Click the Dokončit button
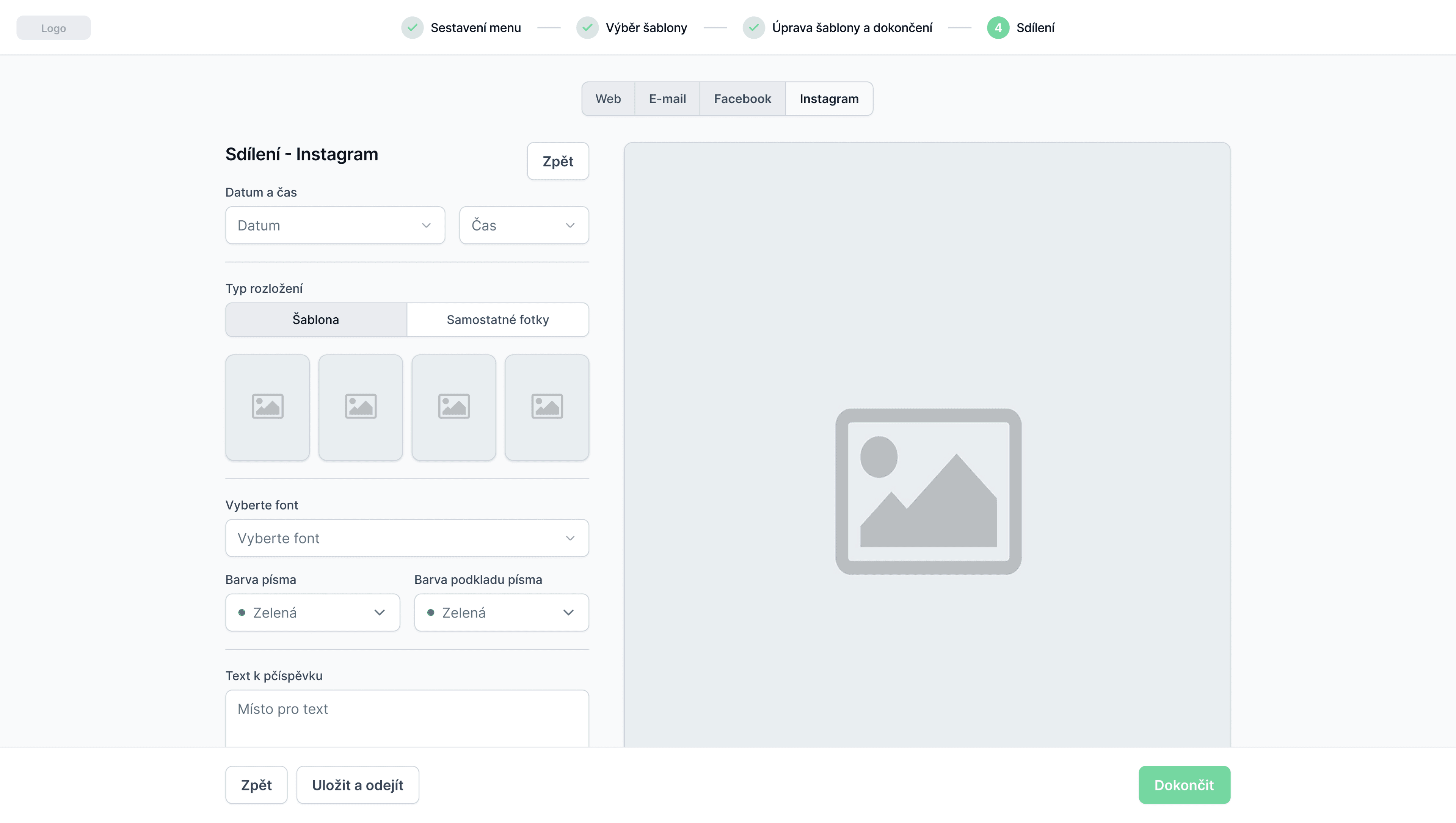This screenshot has width=1456, height=823. (x=1184, y=785)
